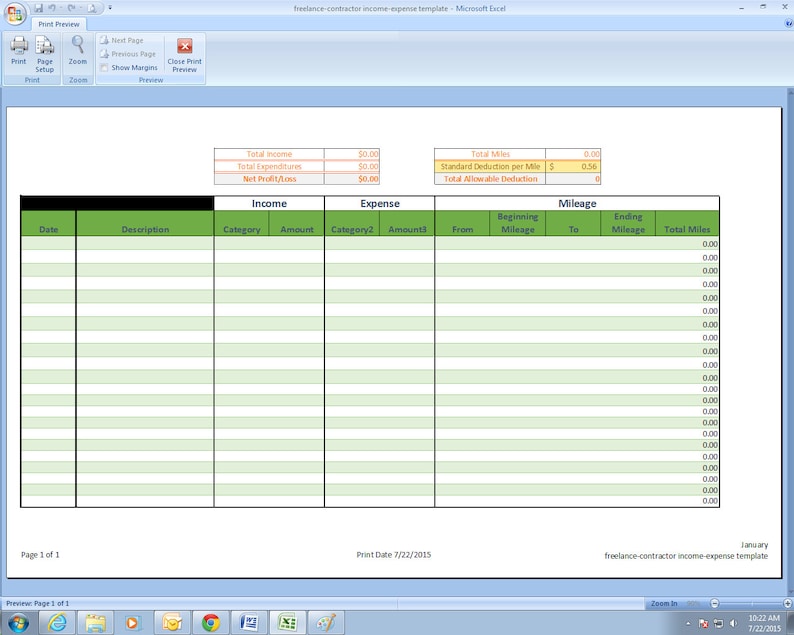Click the Print Preview icon in quick access toolbar

coord(92,8)
